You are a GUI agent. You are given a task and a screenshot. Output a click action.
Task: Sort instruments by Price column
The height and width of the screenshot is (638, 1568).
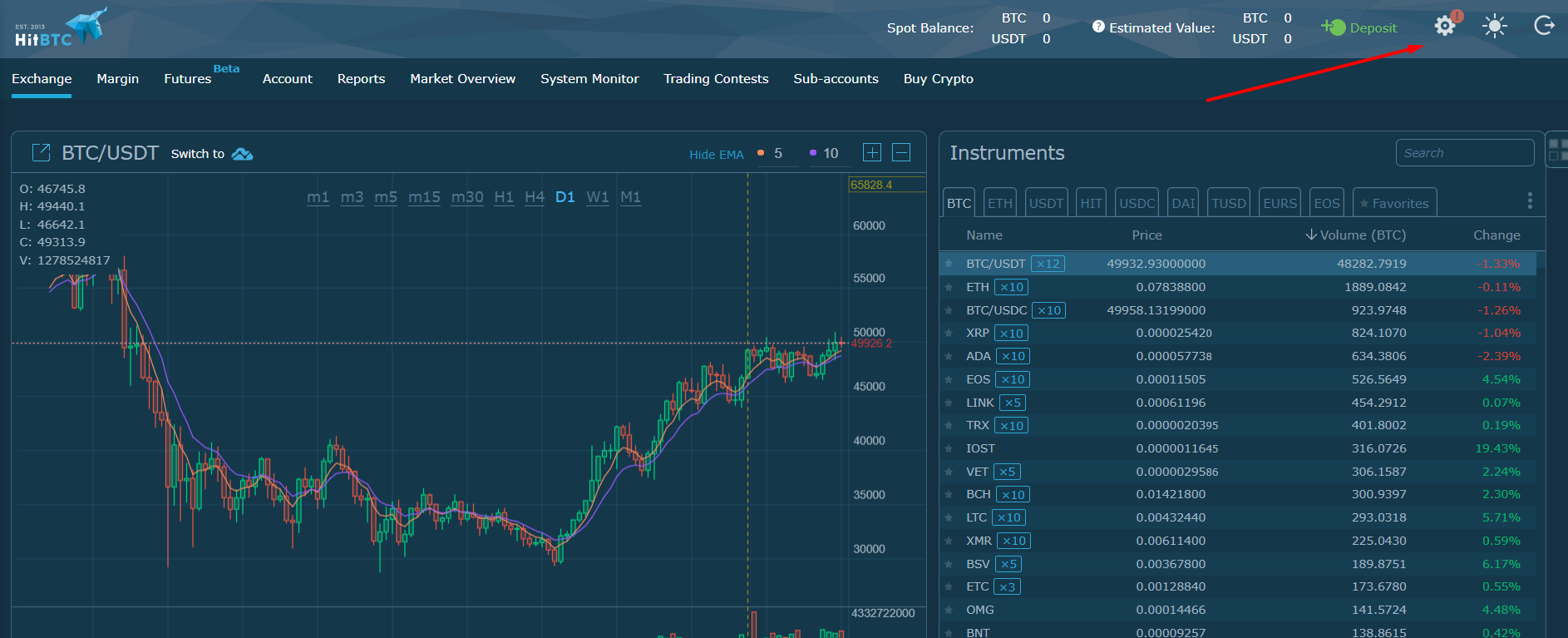click(1146, 235)
